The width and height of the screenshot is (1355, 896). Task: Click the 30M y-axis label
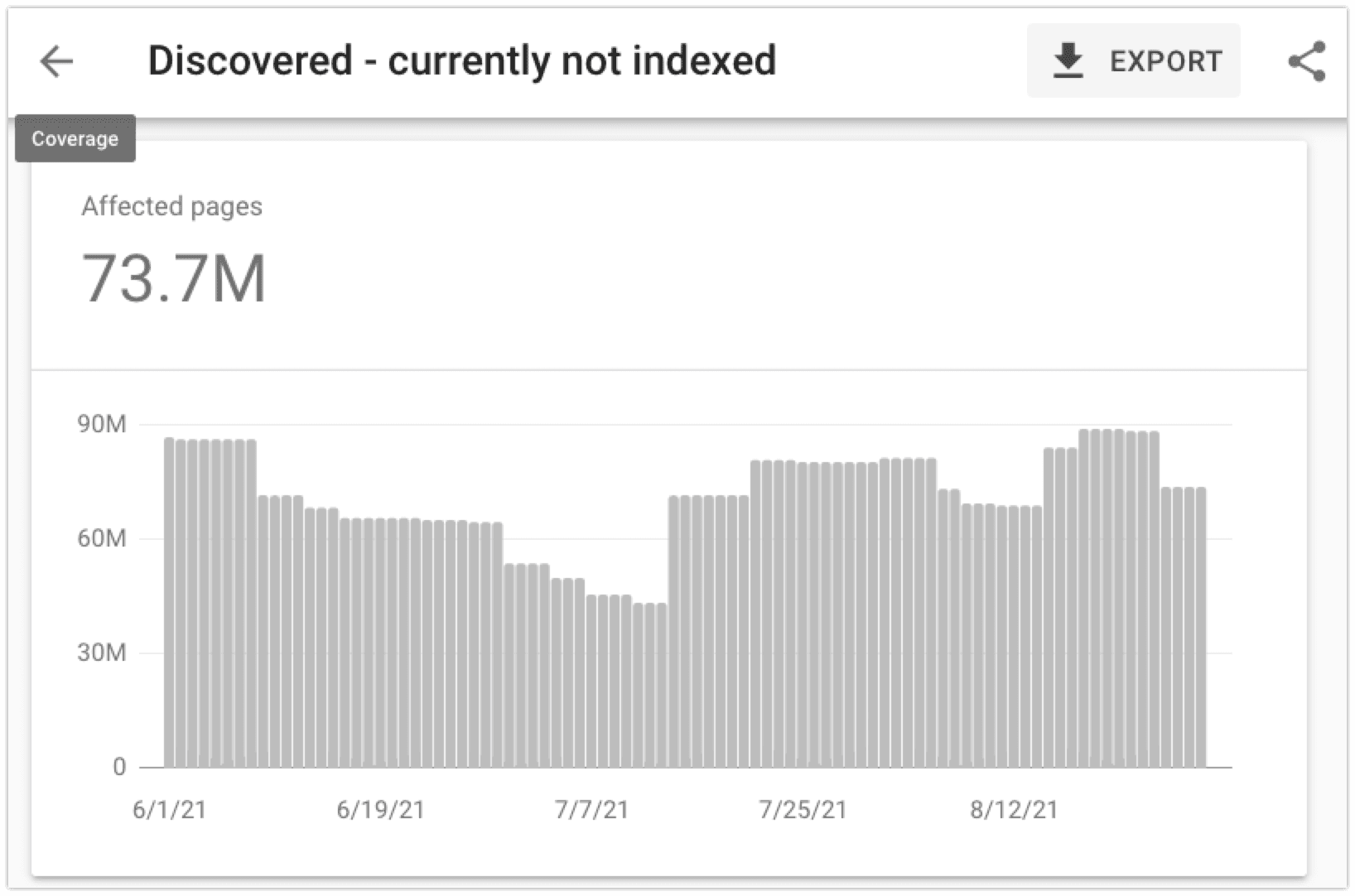102,653
